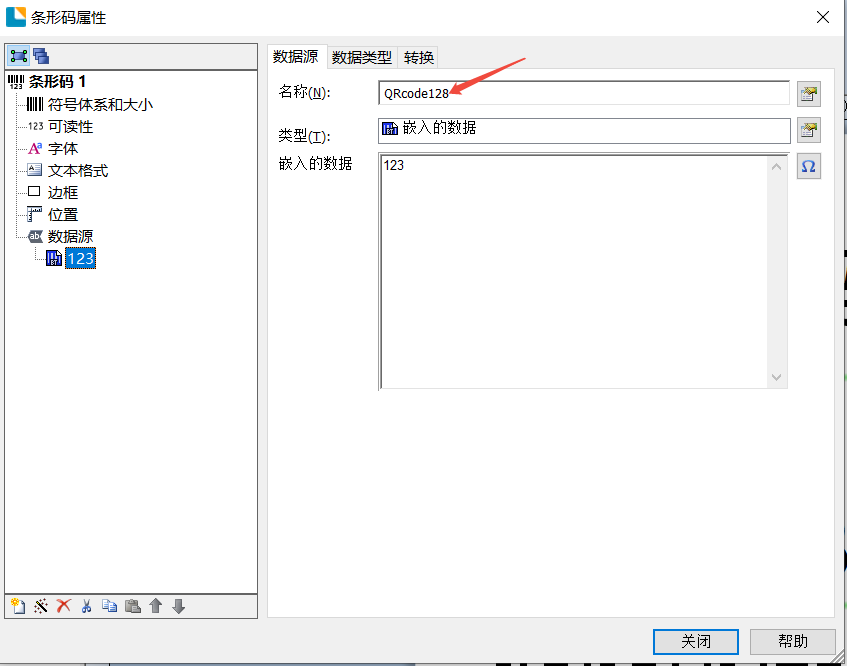Click the 类型 field showing 嵌入的数据
The height and width of the screenshot is (666, 847).
[x=584, y=130]
